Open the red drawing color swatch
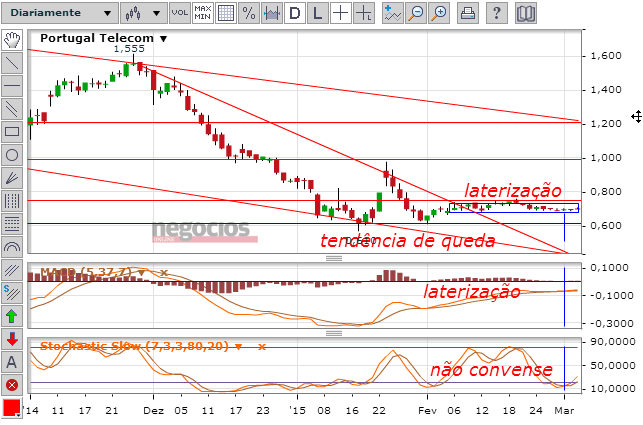Screen dimensions: 643x425 coord(11,408)
